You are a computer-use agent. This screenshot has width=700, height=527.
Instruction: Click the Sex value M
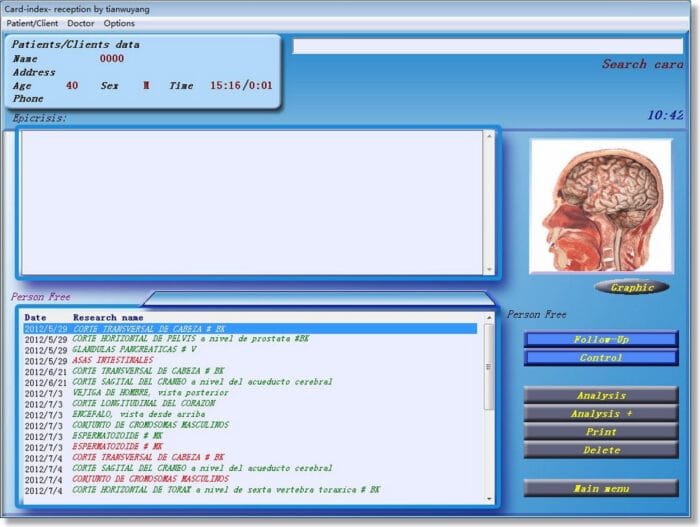point(146,85)
